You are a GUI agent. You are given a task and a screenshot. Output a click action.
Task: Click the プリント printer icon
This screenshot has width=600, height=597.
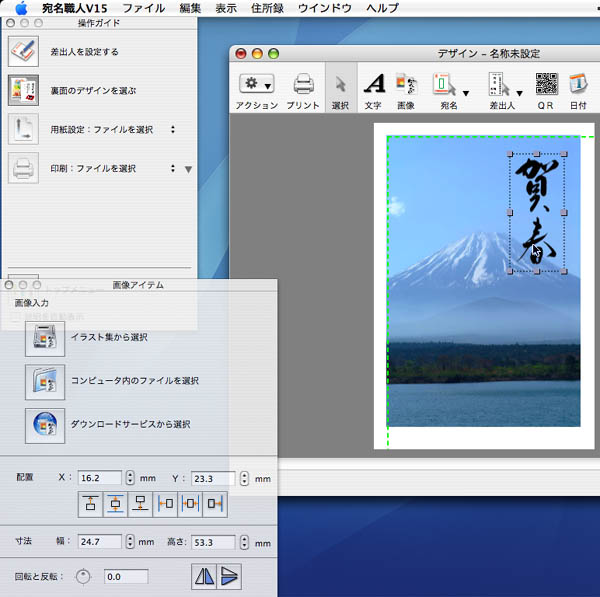tap(303, 85)
